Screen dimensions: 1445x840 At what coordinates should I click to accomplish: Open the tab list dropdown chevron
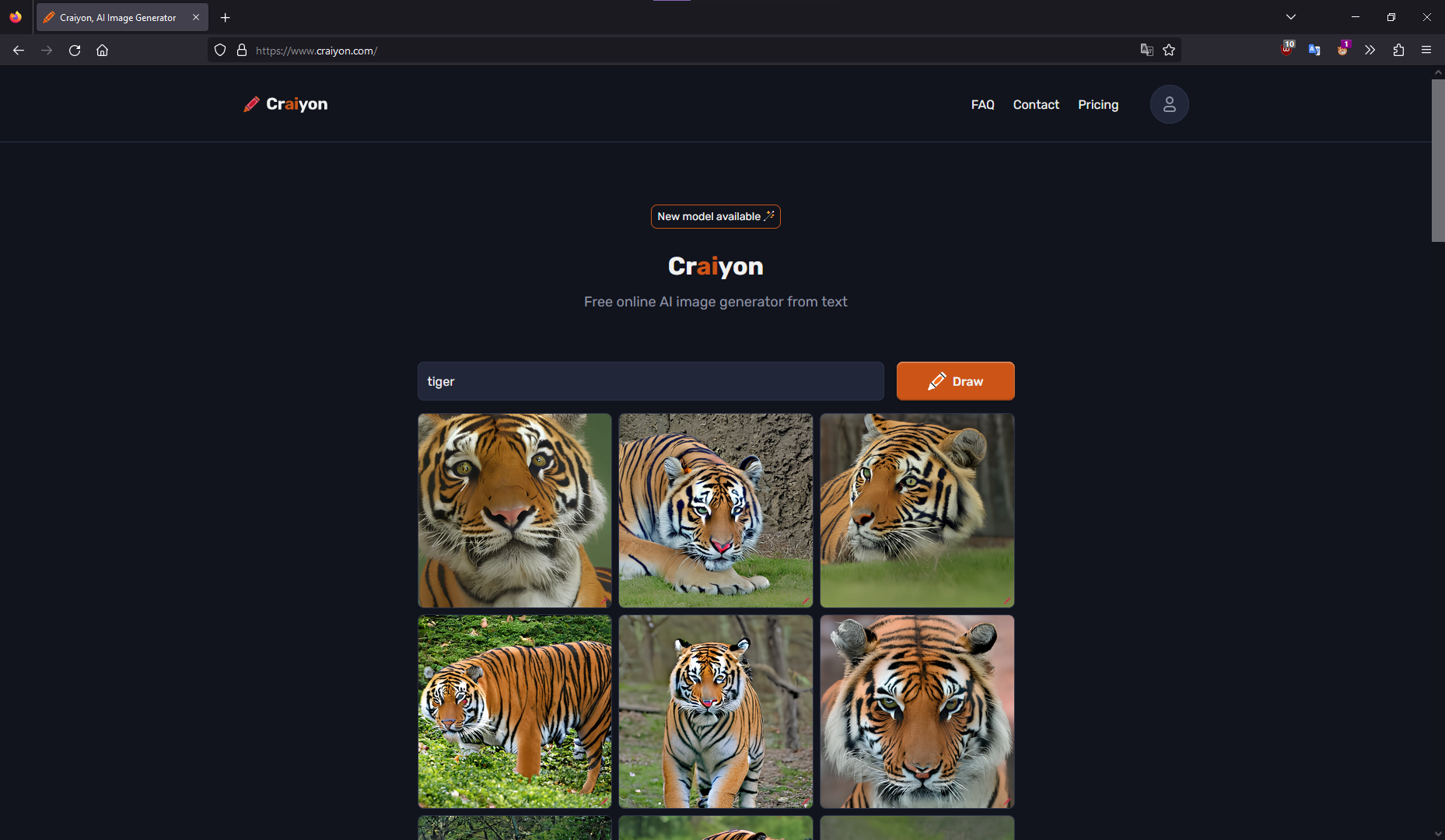point(1291,16)
